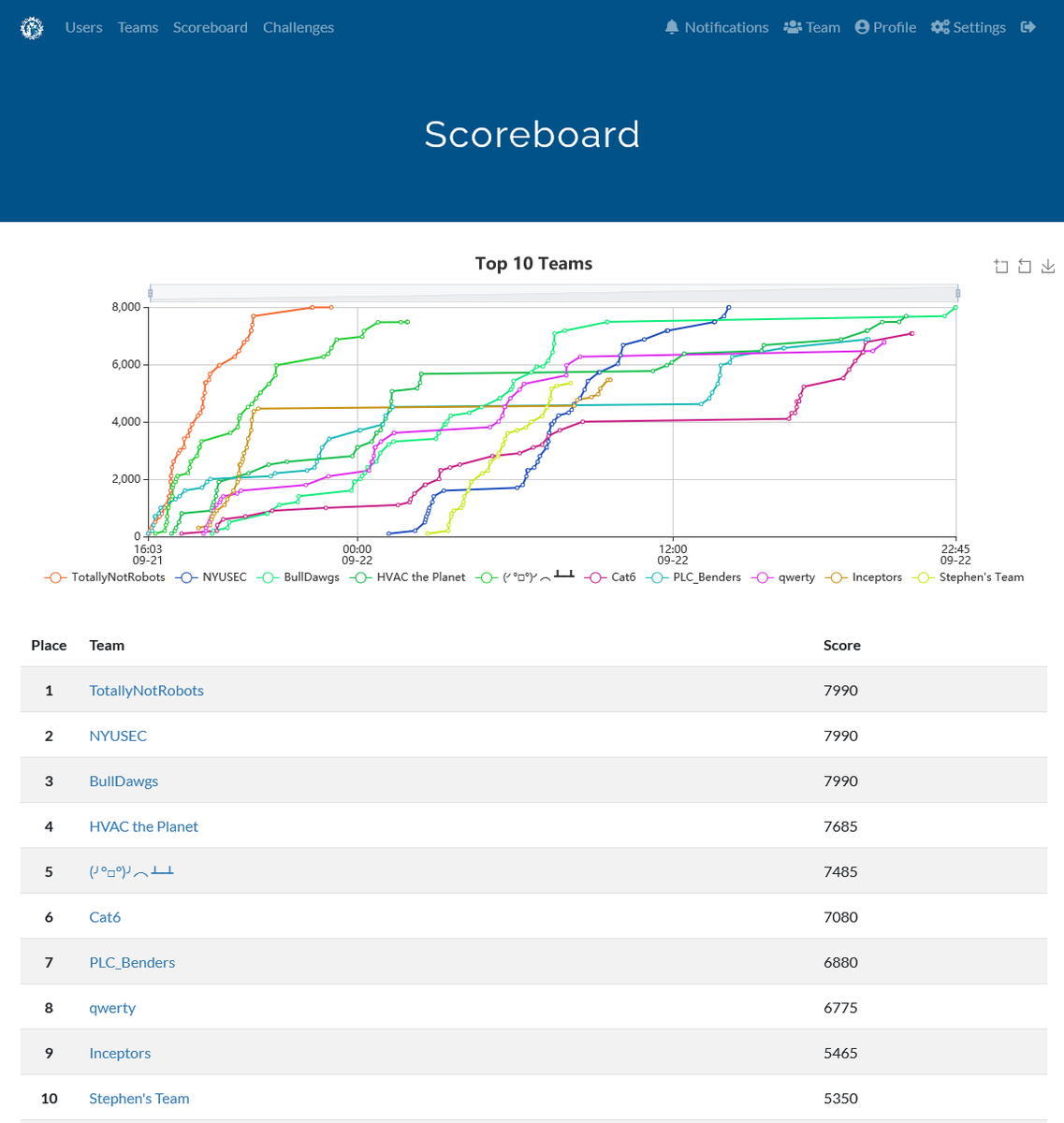Open HVAC the Planet team link
The image size is (1064, 1123).
pyautogui.click(x=143, y=826)
